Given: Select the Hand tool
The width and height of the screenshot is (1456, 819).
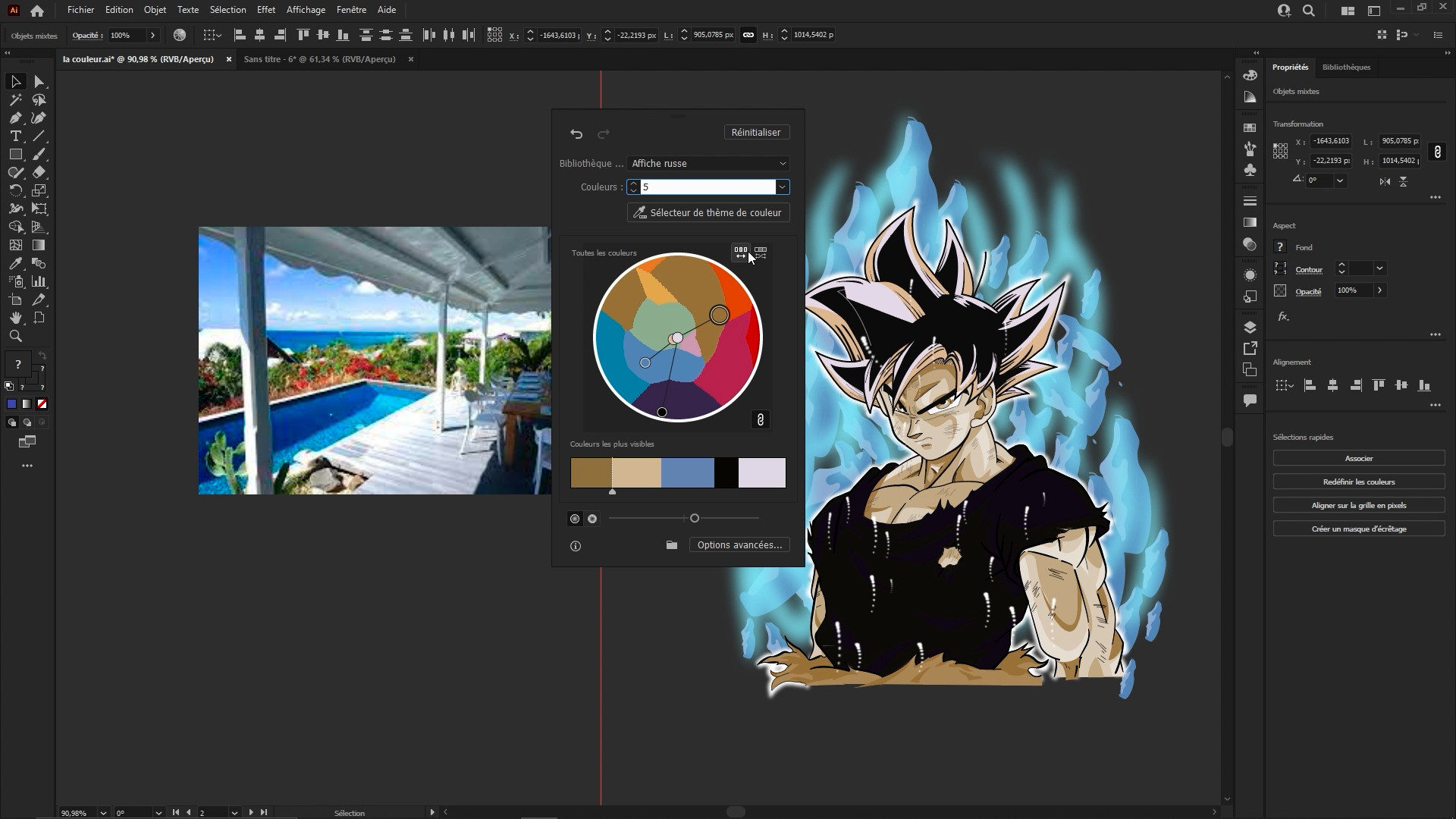Looking at the screenshot, I should (x=15, y=318).
